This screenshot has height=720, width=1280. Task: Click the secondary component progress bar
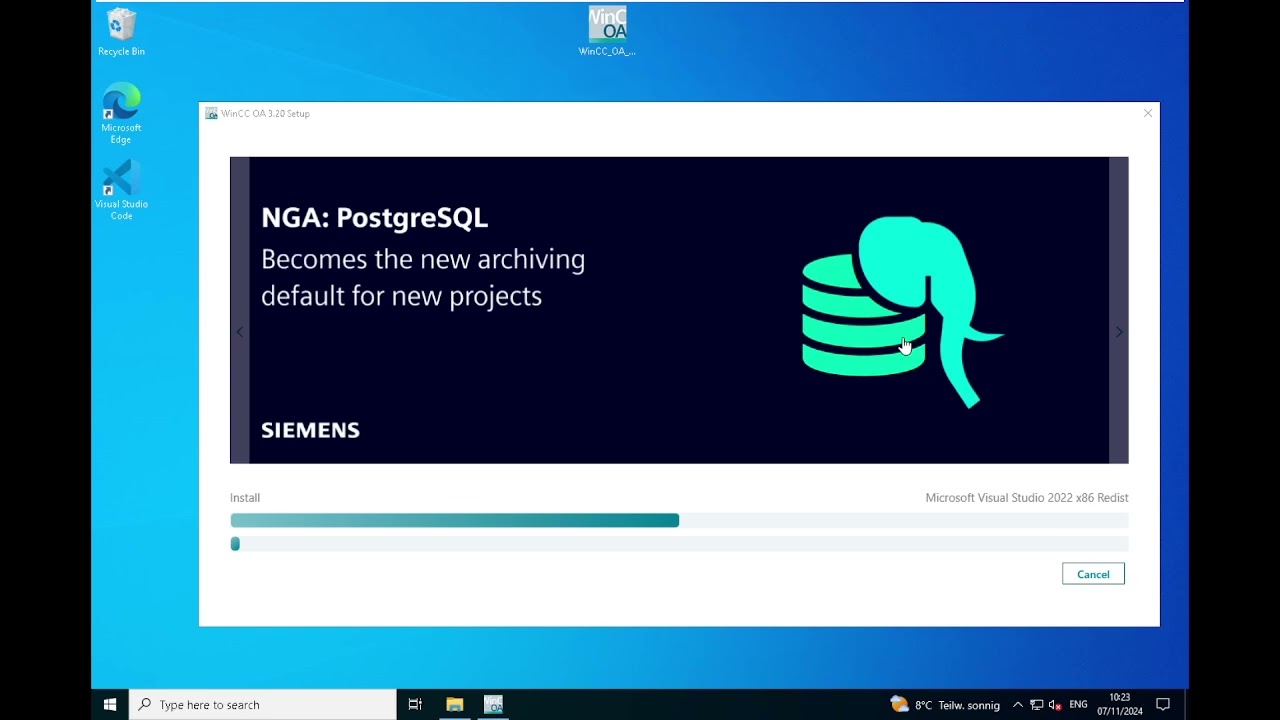coord(679,544)
